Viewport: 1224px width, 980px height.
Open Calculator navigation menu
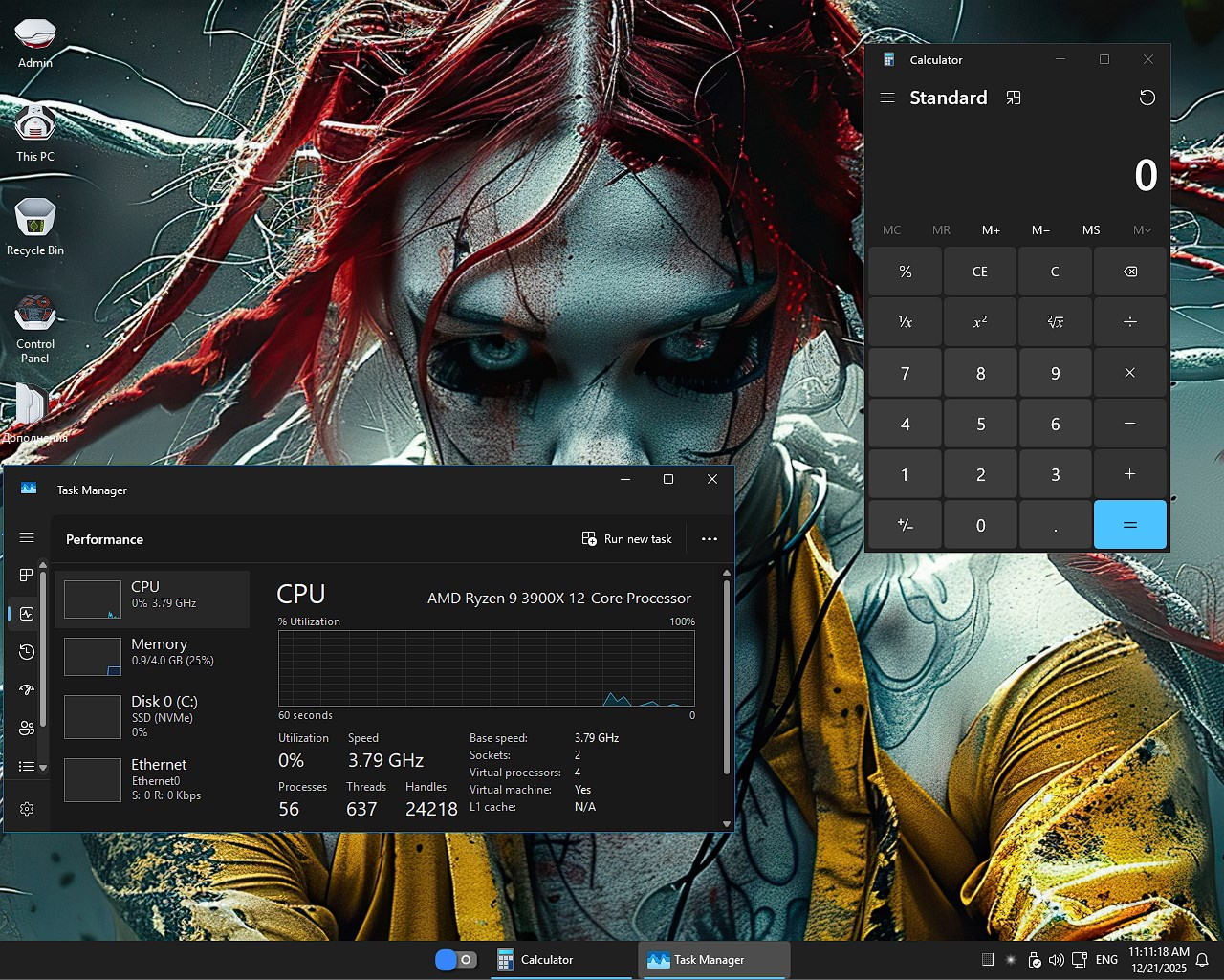[x=887, y=98]
